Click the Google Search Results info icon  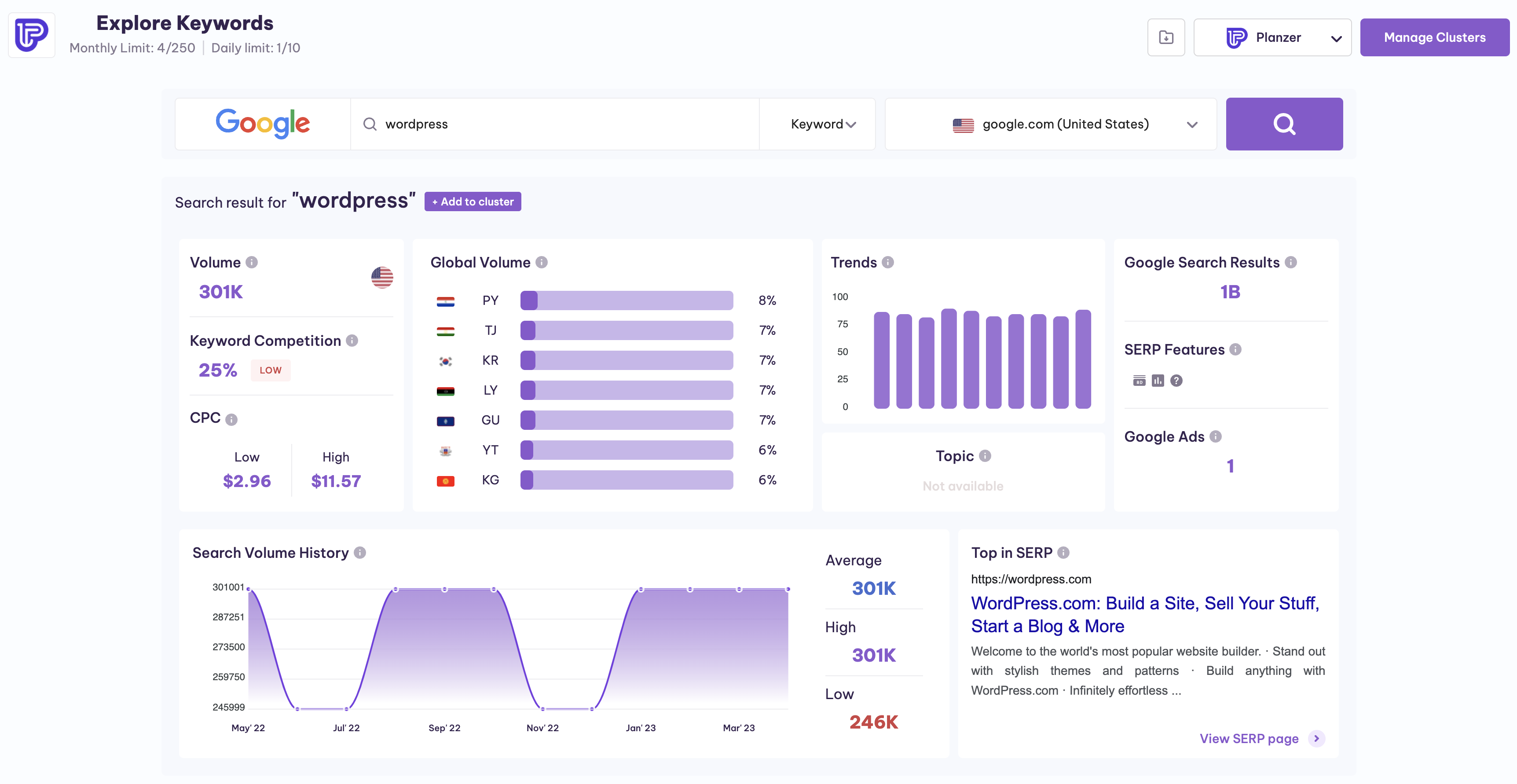click(x=1290, y=262)
